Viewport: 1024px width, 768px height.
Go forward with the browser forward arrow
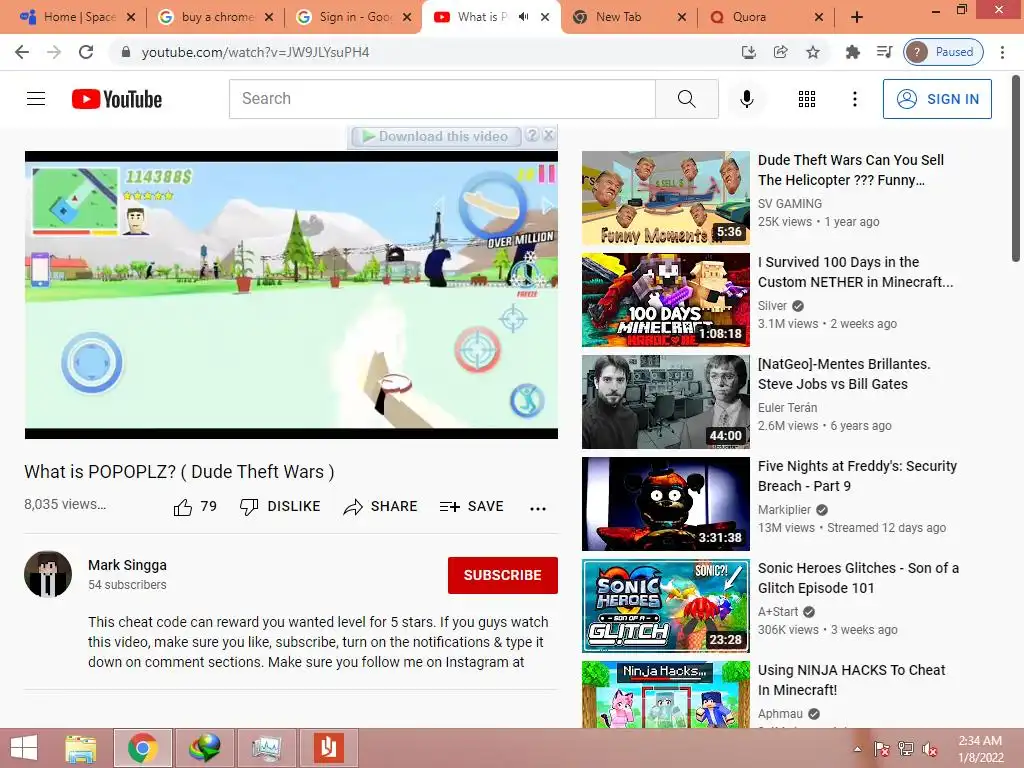point(54,52)
